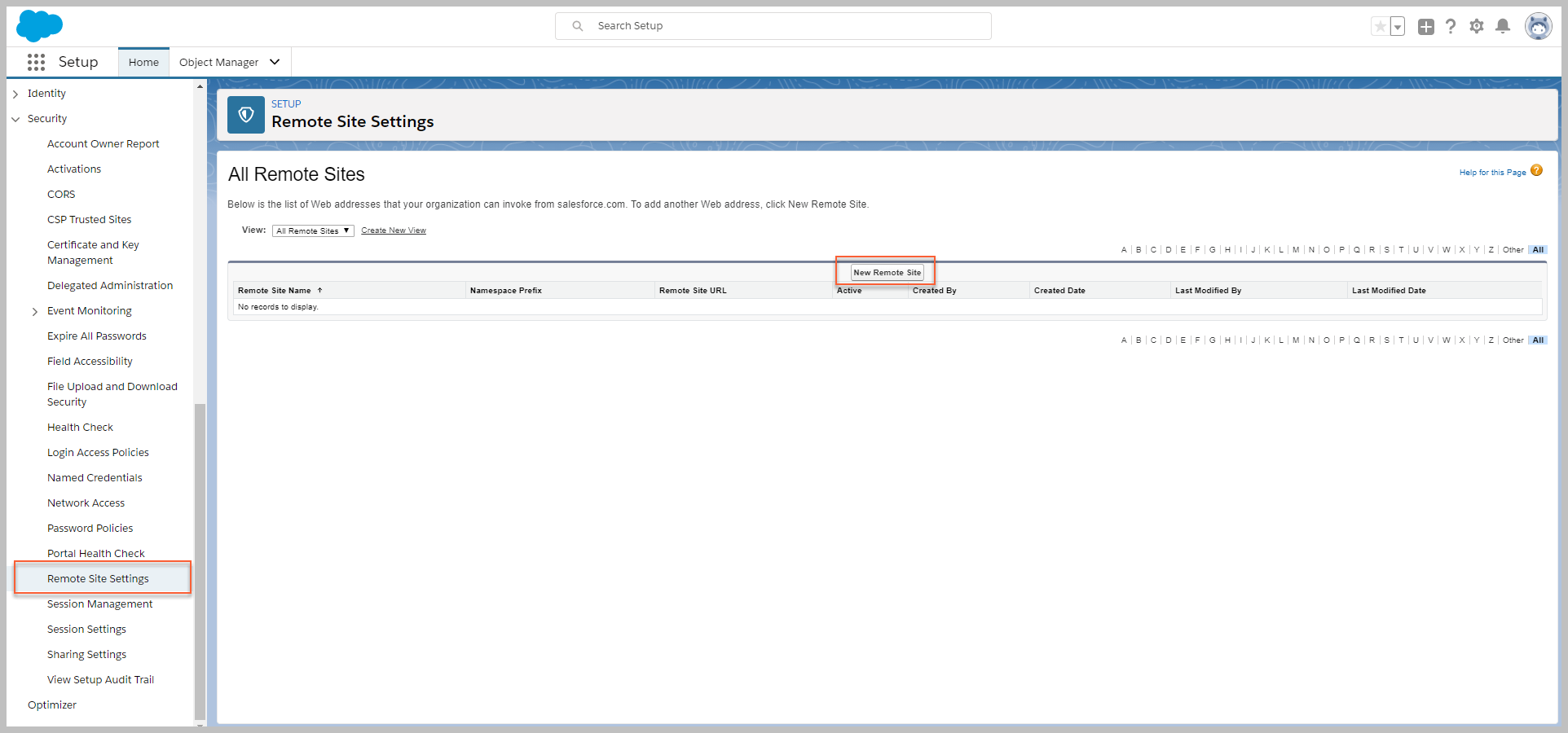The width and height of the screenshot is (1568, 733).
Task: Open the user avatar profile menu
Action: [x=1538, y=27]
